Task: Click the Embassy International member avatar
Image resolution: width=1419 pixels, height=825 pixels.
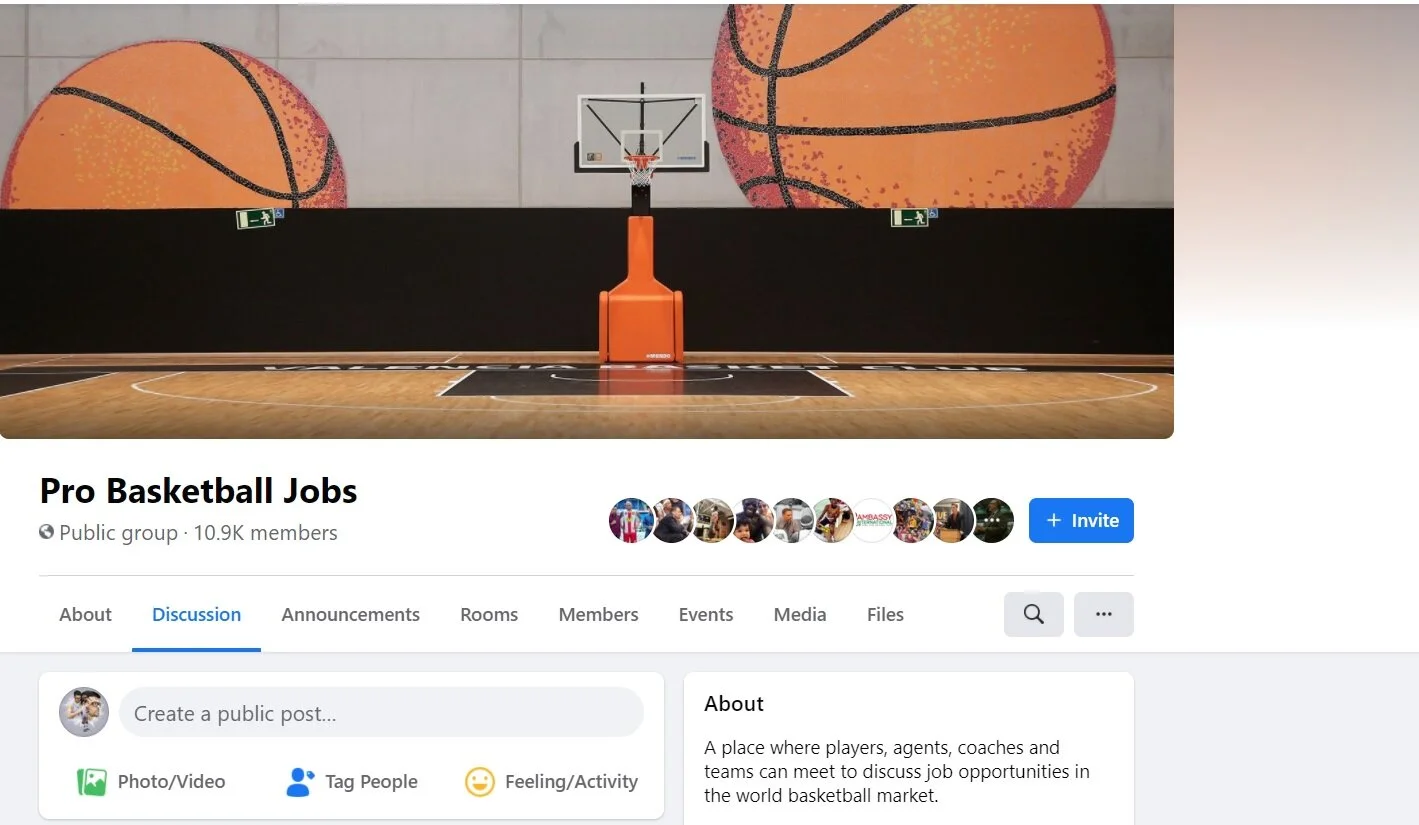Action: 872,520
